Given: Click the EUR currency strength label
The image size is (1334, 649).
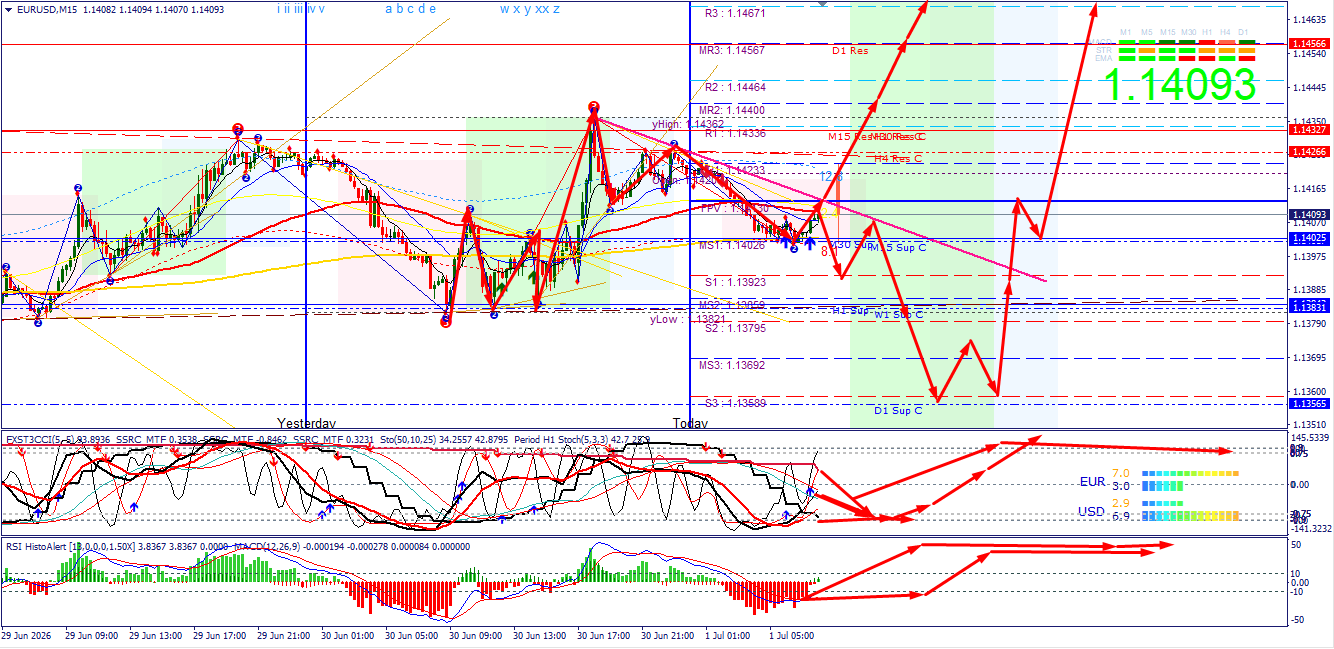Looking at the screenshot, I should 1093,481.
